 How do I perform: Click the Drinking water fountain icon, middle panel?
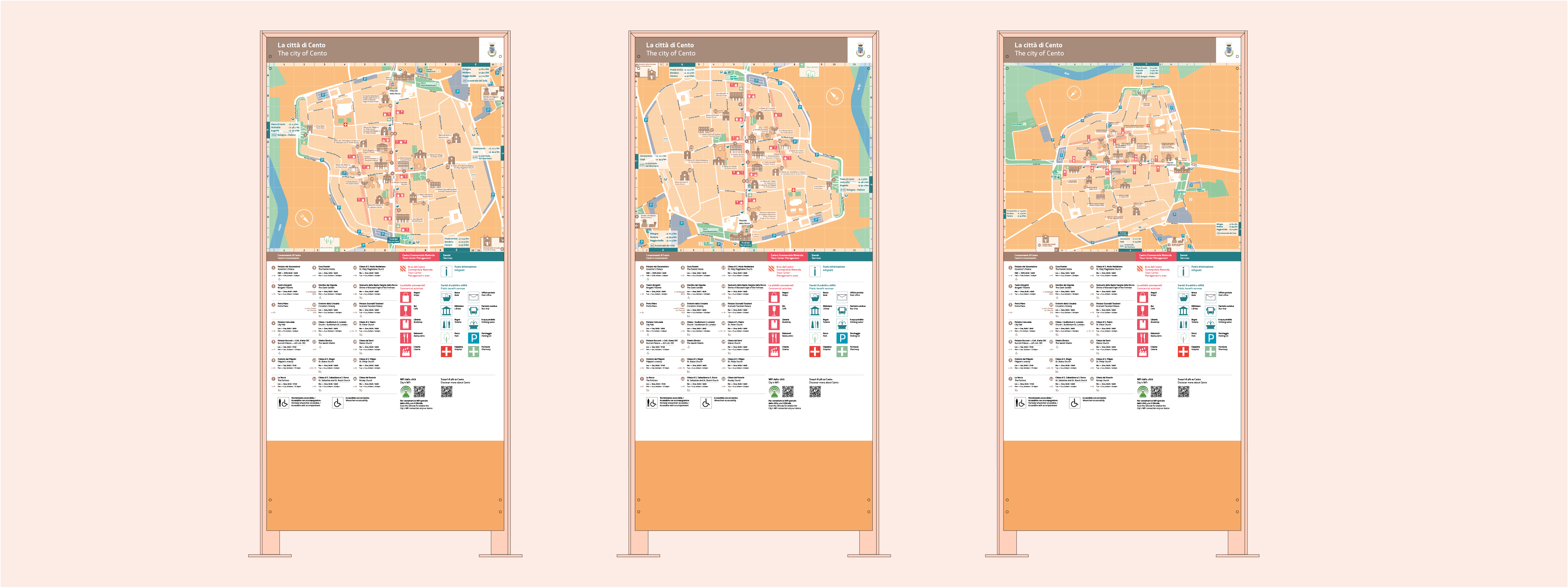pos(842,324)
